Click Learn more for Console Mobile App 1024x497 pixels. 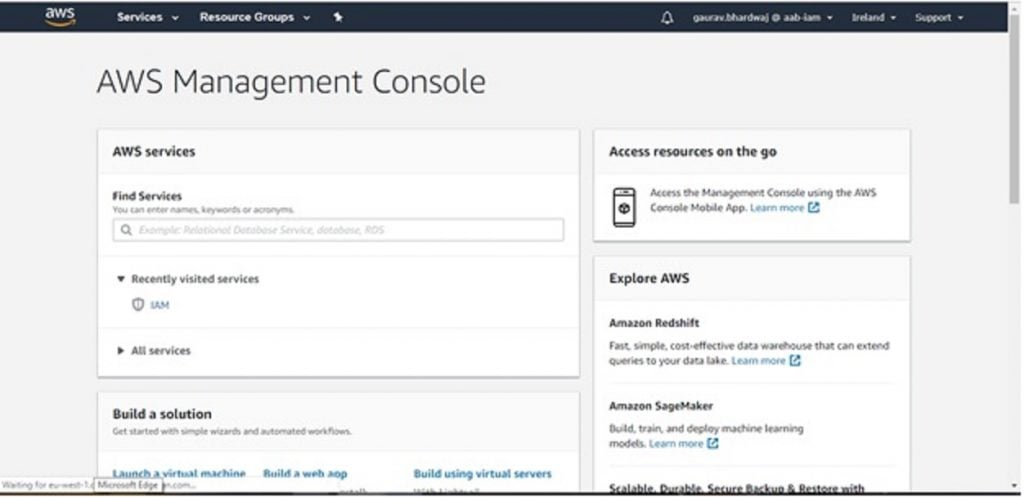[x=776, y=208]
